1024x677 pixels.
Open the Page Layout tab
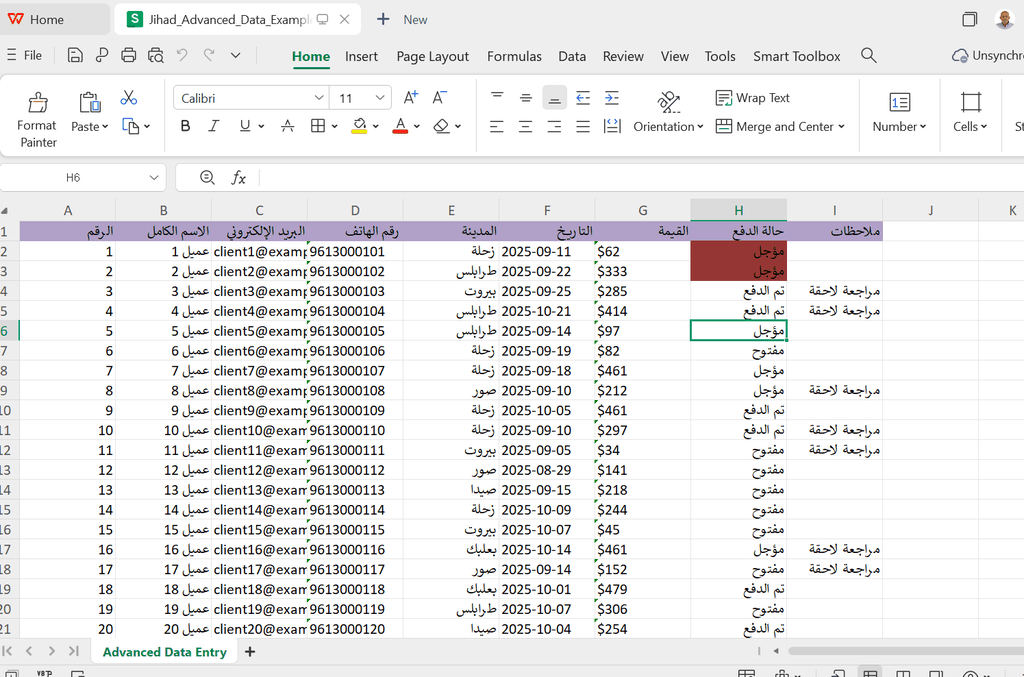point(432,56)
